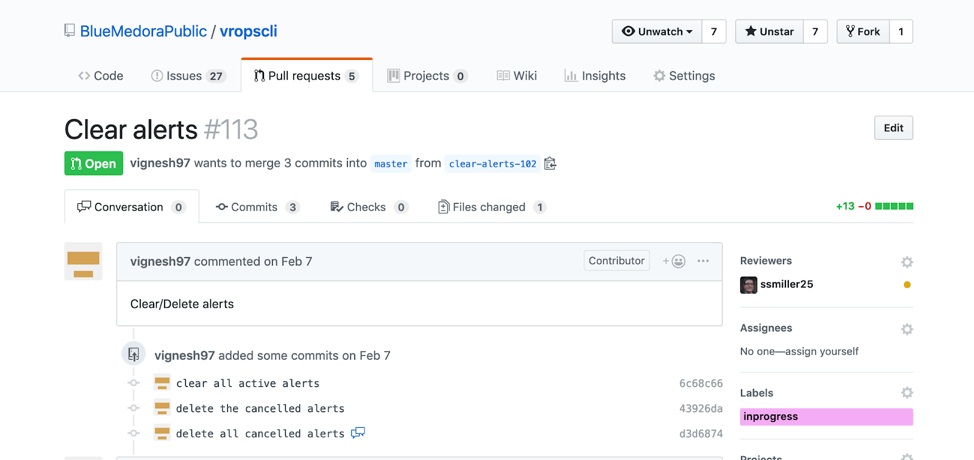974x460 pixels.
Task: Click 'assign yourself' link
Action: [822, 351]
